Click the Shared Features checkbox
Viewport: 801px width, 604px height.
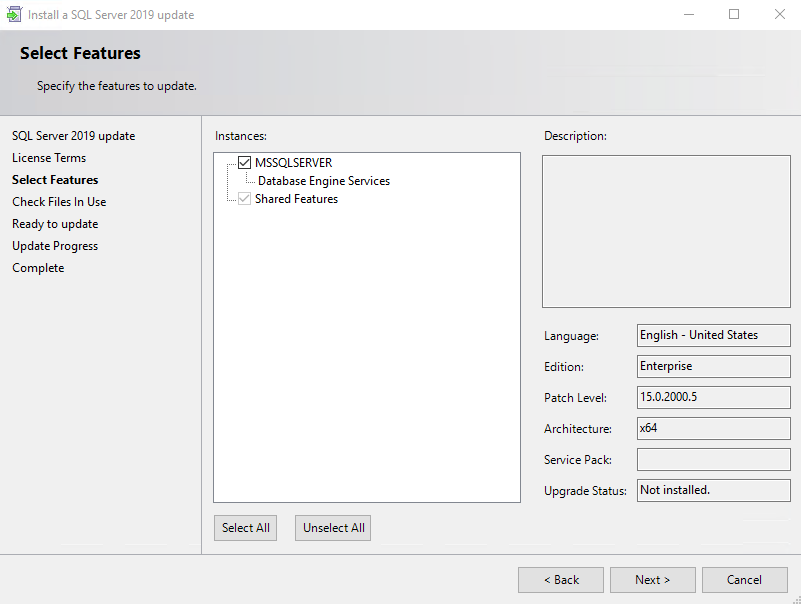[244, 199]
